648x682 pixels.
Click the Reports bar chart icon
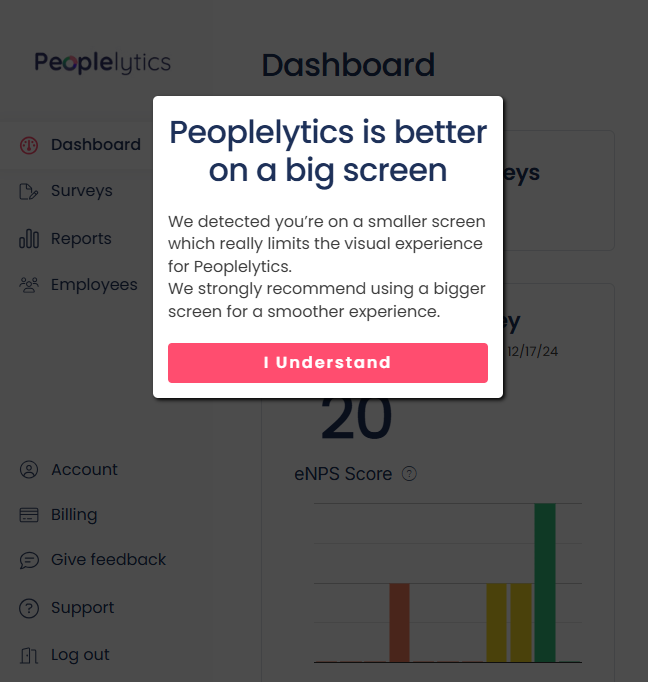[29, 239]
